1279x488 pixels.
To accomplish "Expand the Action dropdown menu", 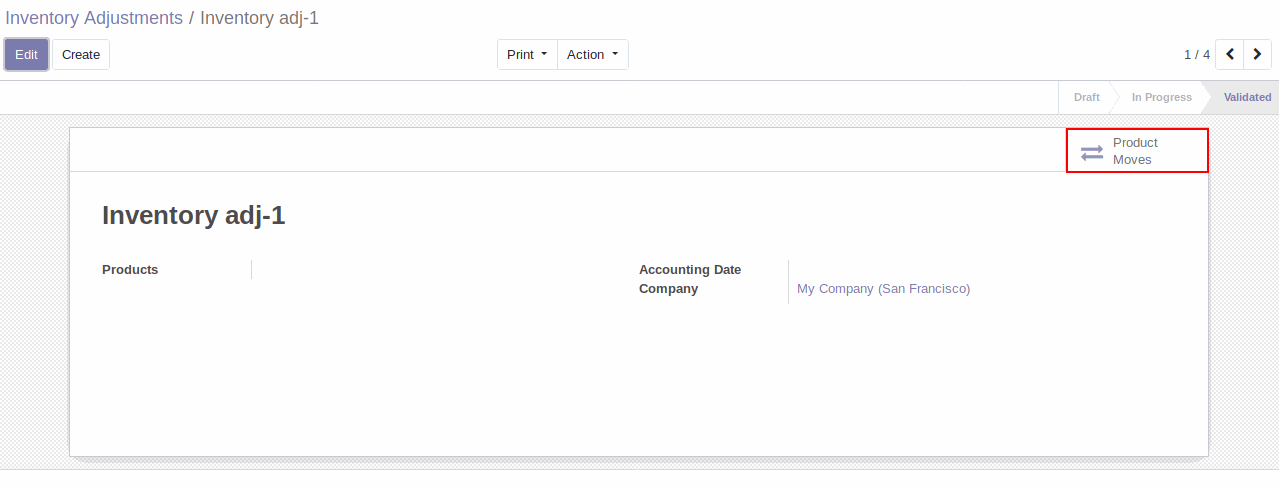I will pos(593,55).
